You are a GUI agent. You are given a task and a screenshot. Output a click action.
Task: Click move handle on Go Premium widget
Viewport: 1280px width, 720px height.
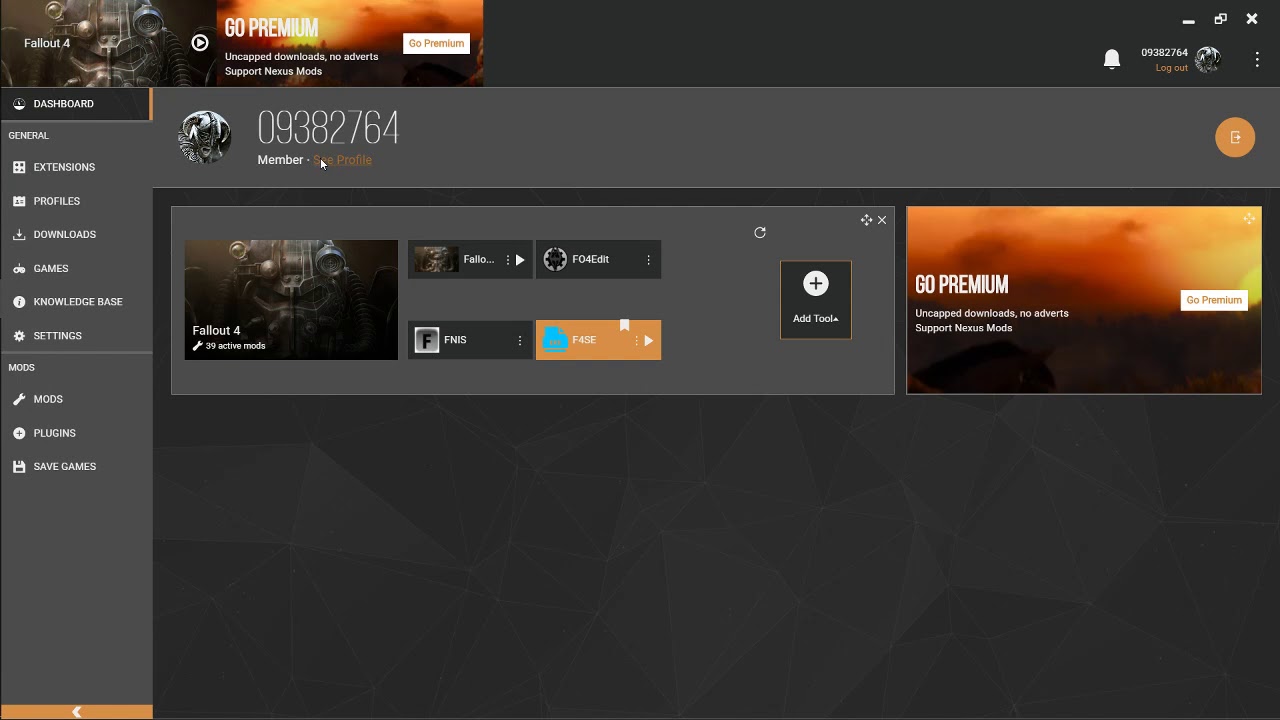(1249, 219)
